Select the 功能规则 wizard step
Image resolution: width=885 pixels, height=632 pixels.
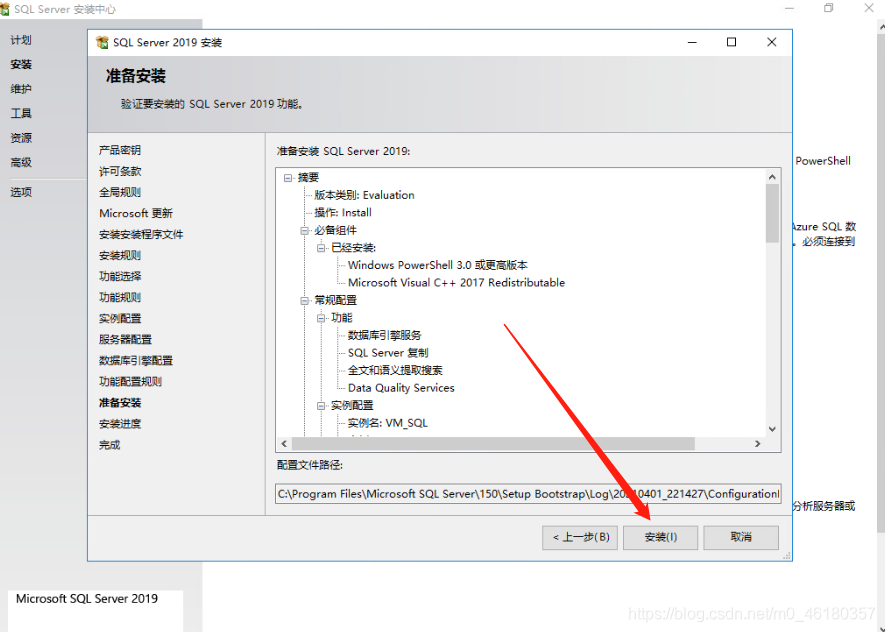(120, 297)
